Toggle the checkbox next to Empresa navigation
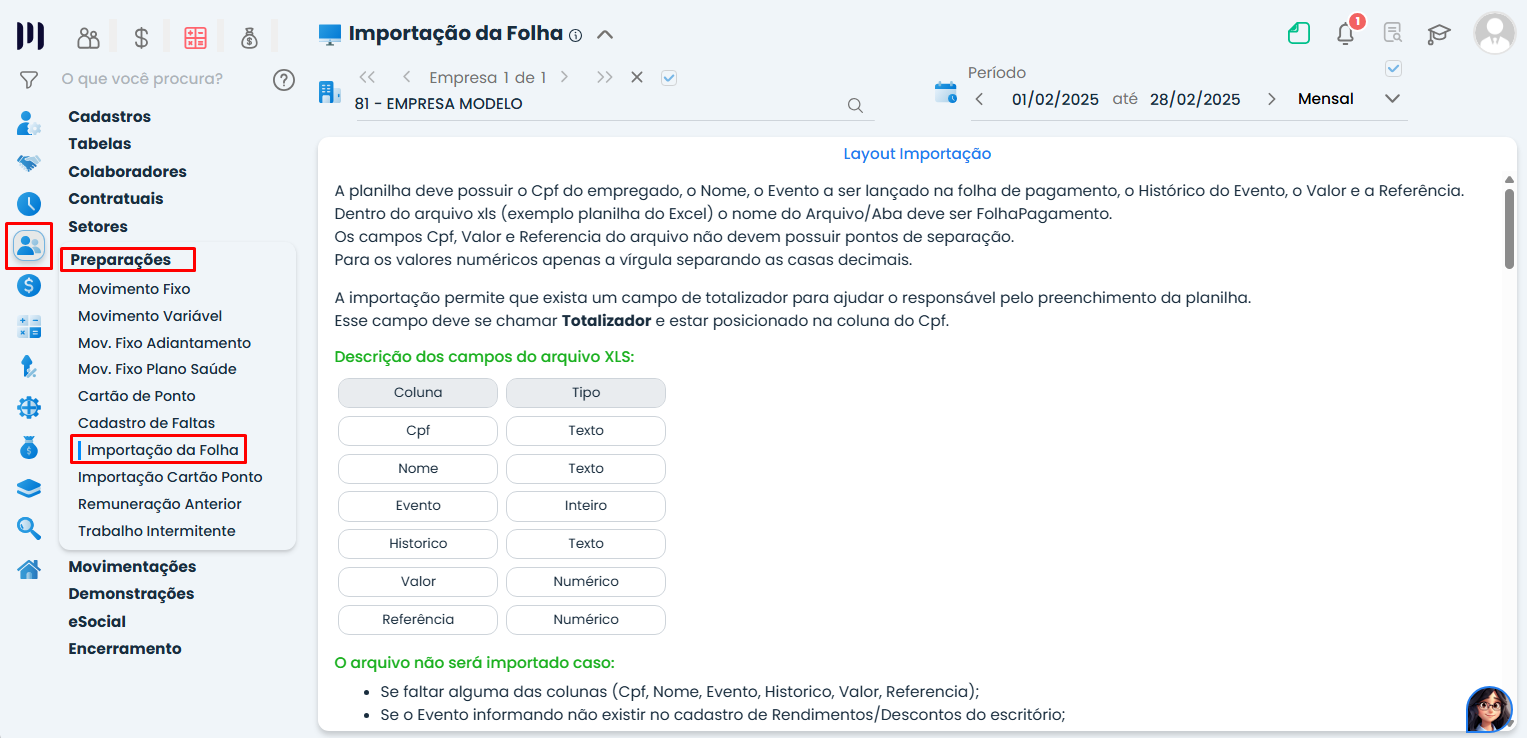The height and width of the screenshot is (738, 1527). pyautogui.click(x=669, y=78)
